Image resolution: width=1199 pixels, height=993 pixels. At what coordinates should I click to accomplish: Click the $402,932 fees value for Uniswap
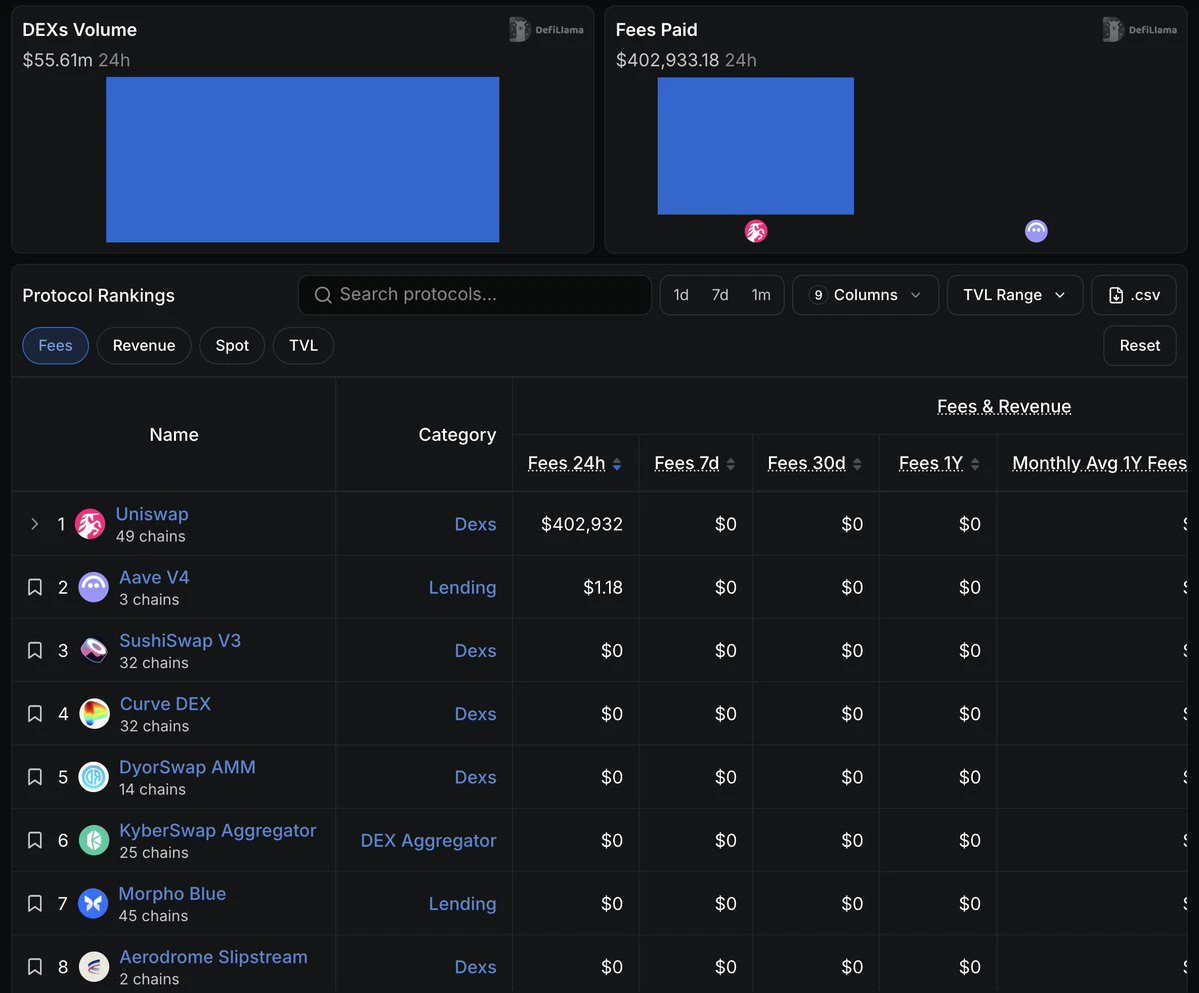[x=581, y=524]
